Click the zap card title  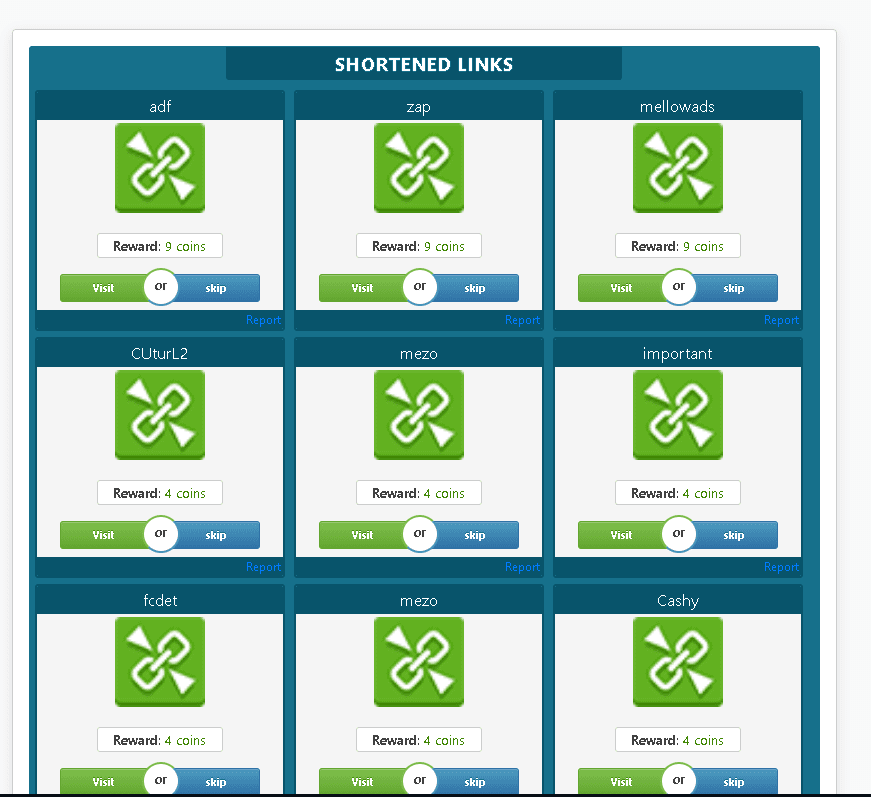click(419, 107)
